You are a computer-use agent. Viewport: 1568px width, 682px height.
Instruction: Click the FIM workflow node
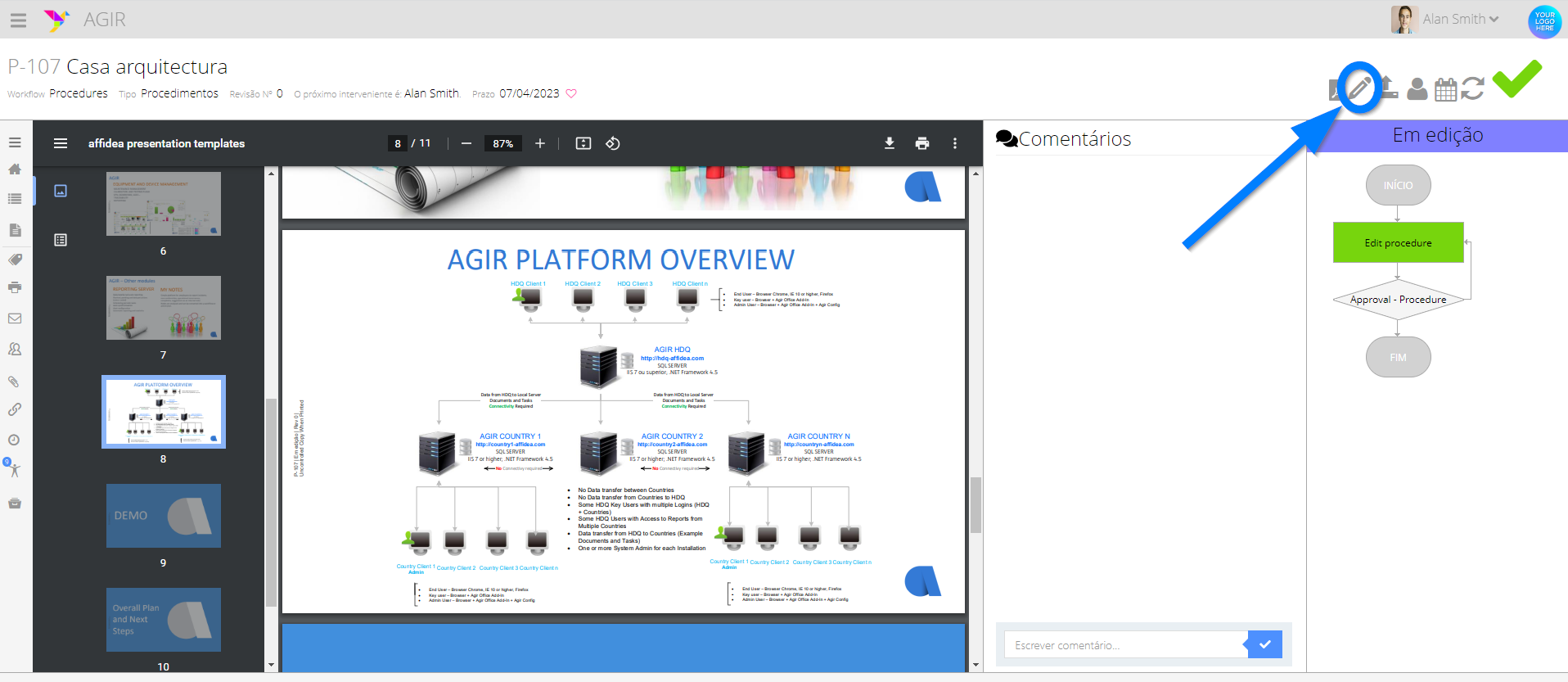1398,357
